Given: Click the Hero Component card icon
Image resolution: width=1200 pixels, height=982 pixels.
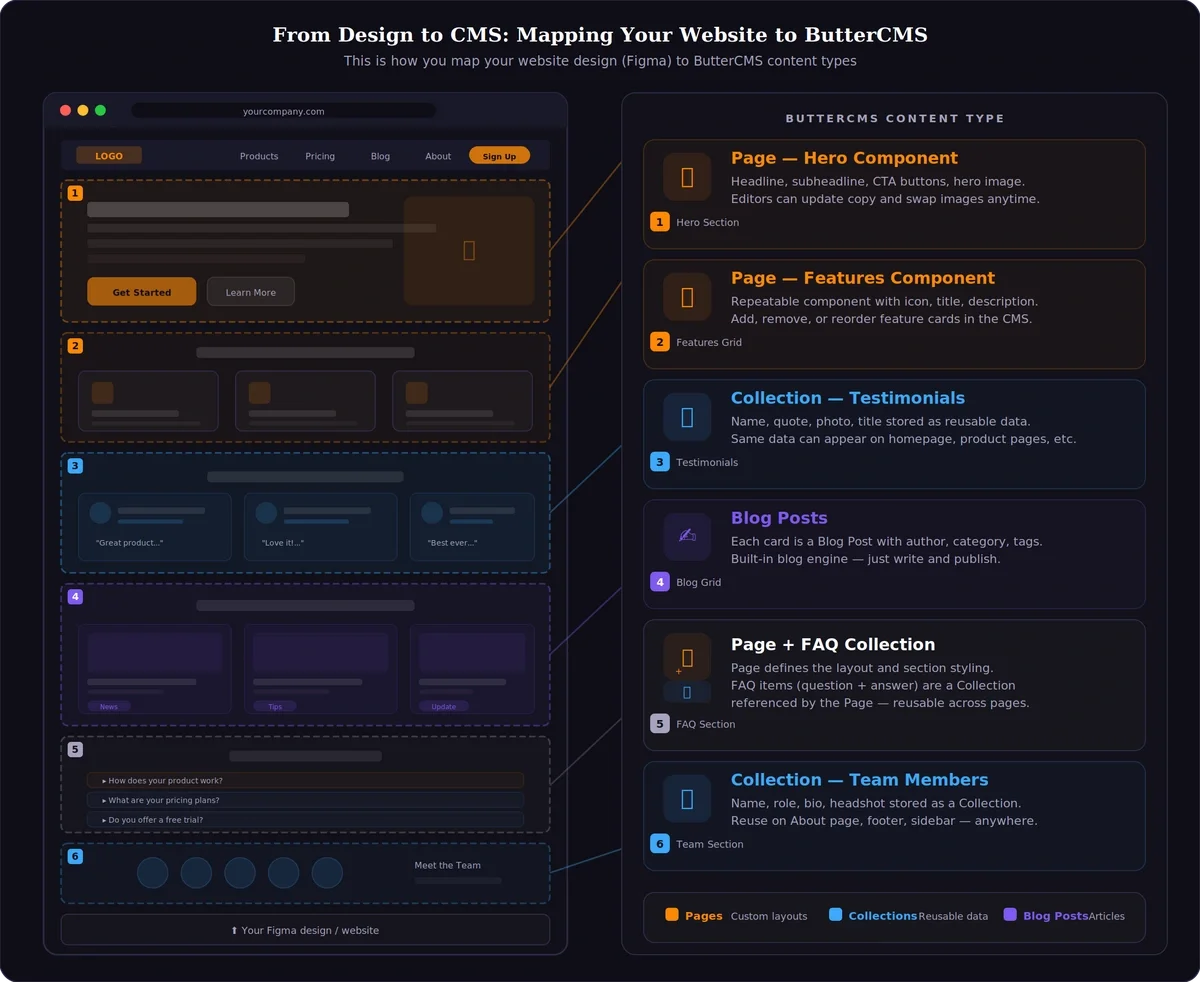Looking at the screenshot, I should [x=687, y=177].
